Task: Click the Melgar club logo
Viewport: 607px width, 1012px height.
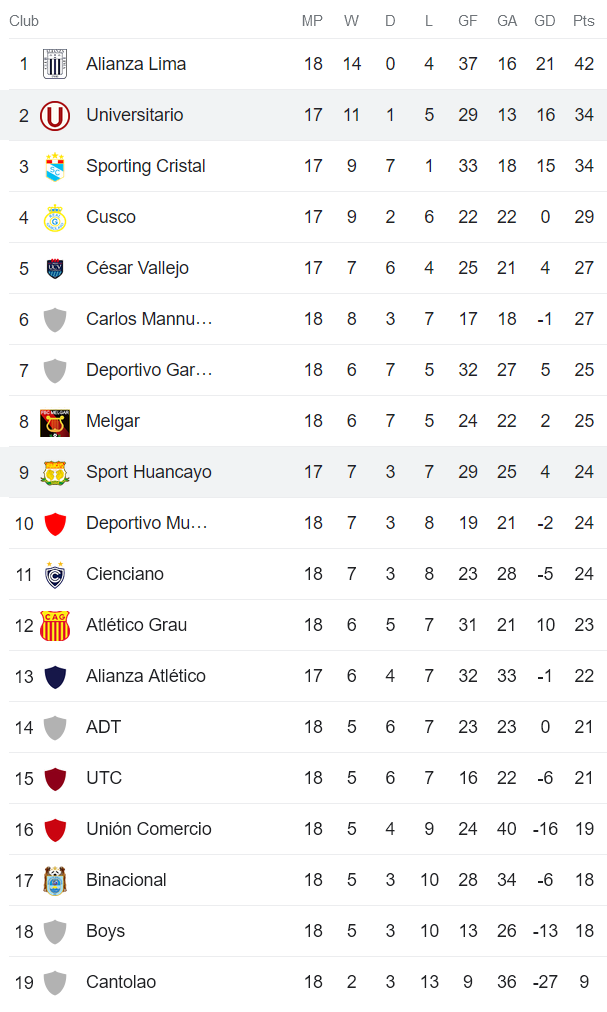Action: [55, 422]
